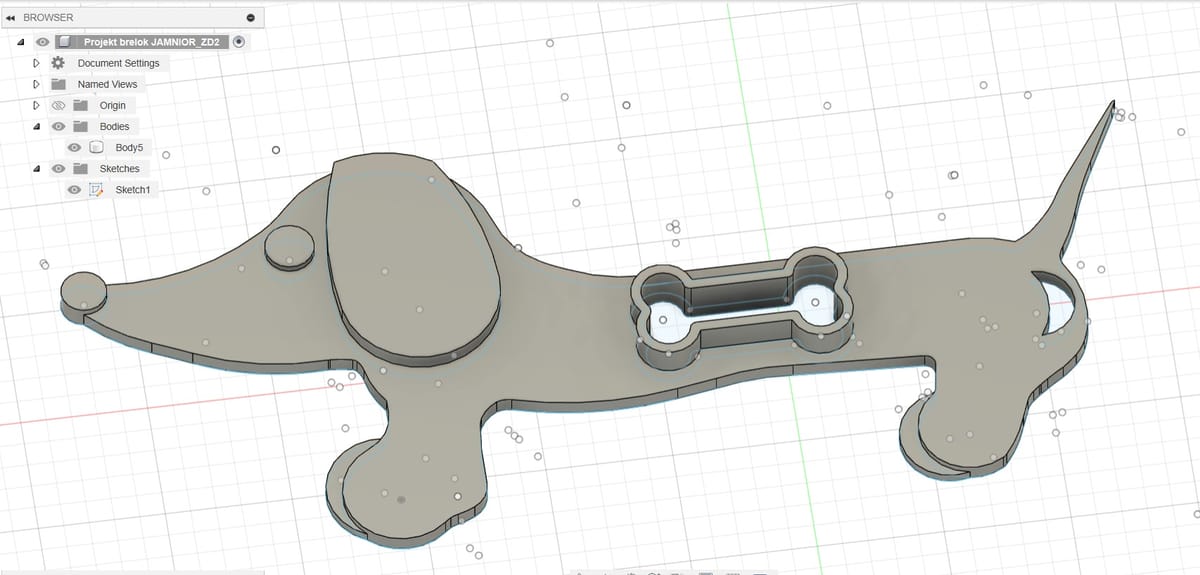This screenshot has width=1200, height=575.
Task: Toggle visibility of Projekt brelok JAMNIOR_ZD2 component
Action: tap(42, 42)
